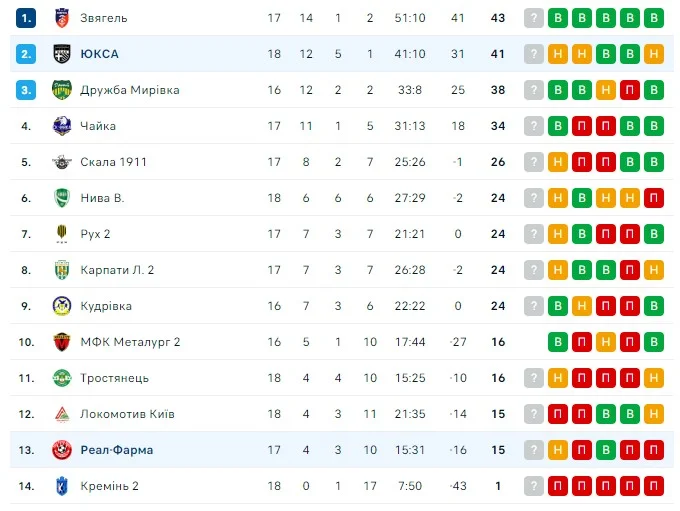Select the Тростянець team name
Screen dimensions: 680x511
pyautogui.click(x=114, y=378)
